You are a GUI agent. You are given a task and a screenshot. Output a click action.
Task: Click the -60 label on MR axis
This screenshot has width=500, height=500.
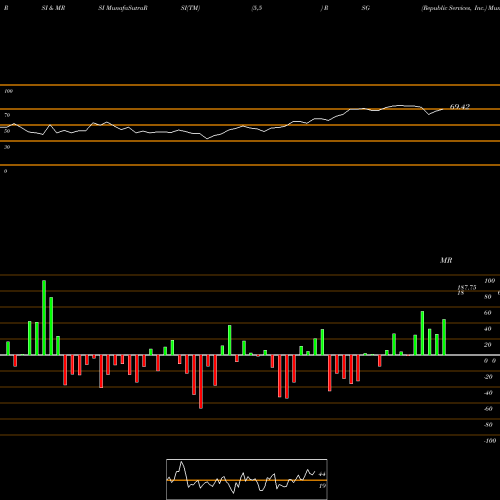(488, 409)
